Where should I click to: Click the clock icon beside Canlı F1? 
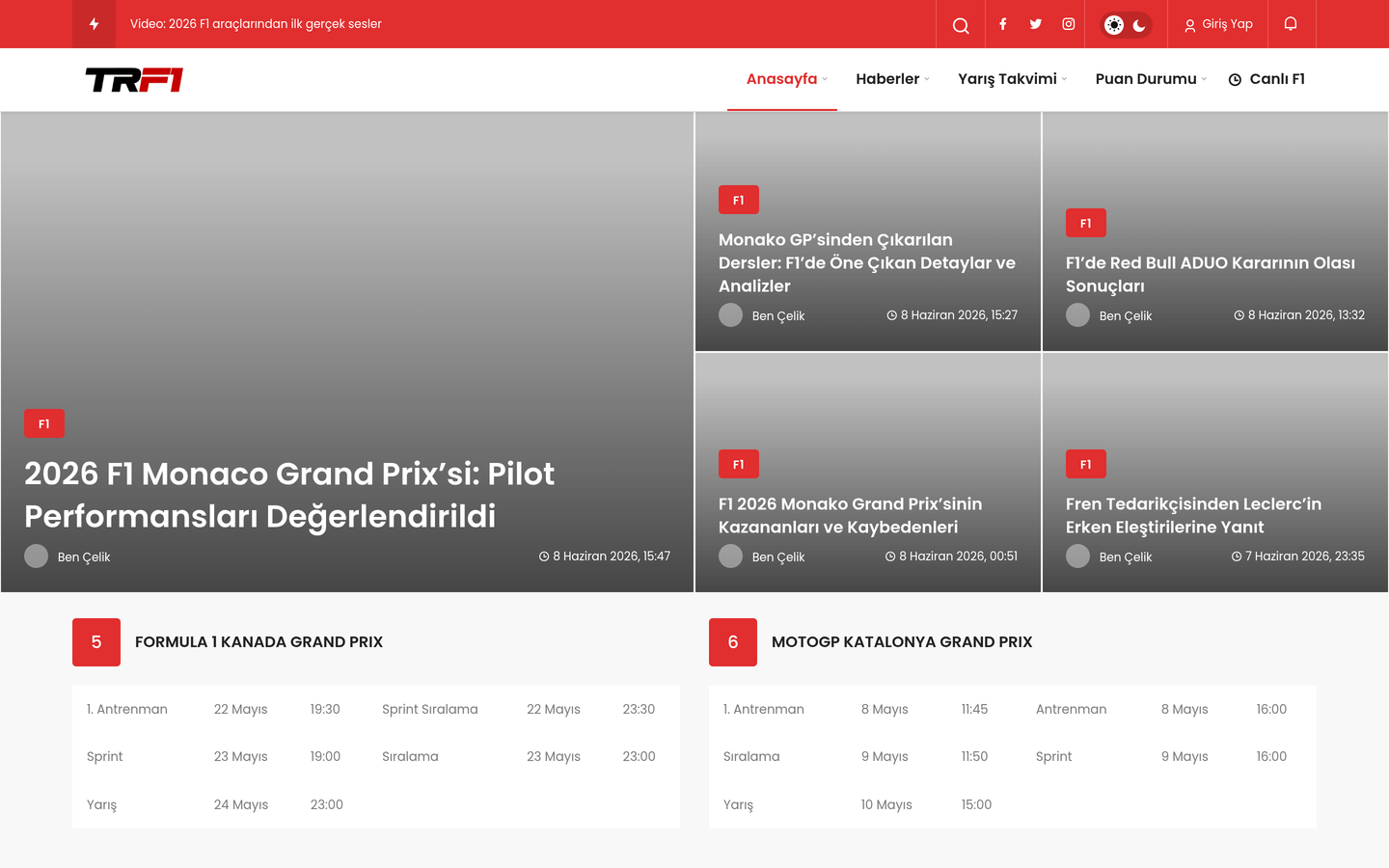pyautogui.click(x=1235, y=80)
